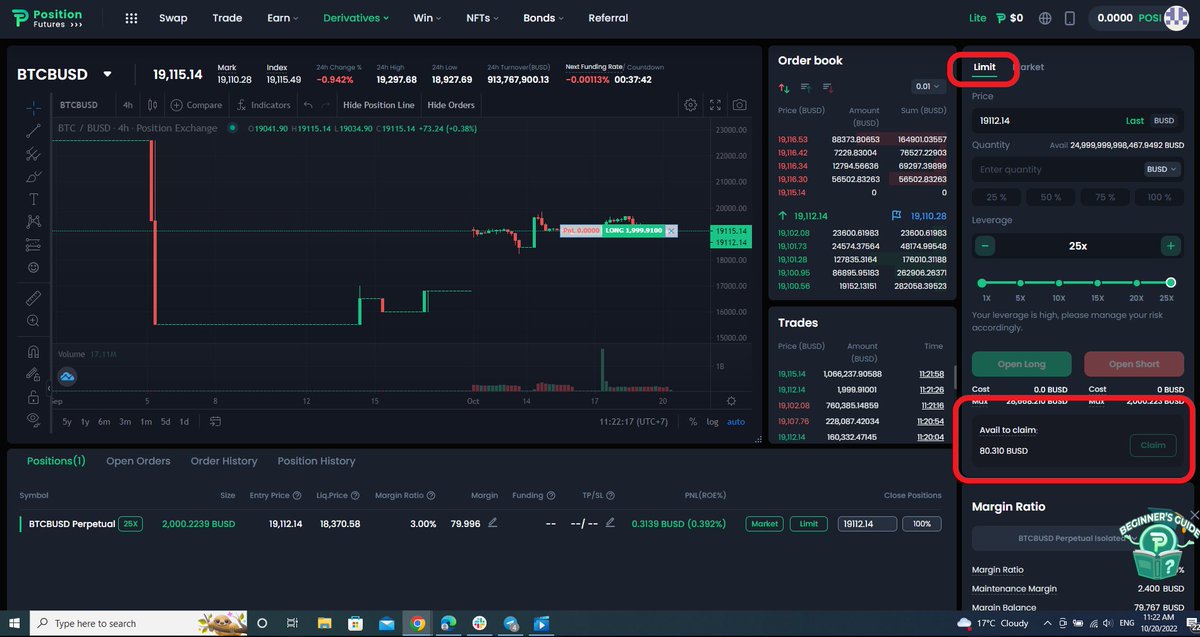Select the trend line drawing tool
The height and width of the screenshot is (637, 1200).
[x=34, y=130]
